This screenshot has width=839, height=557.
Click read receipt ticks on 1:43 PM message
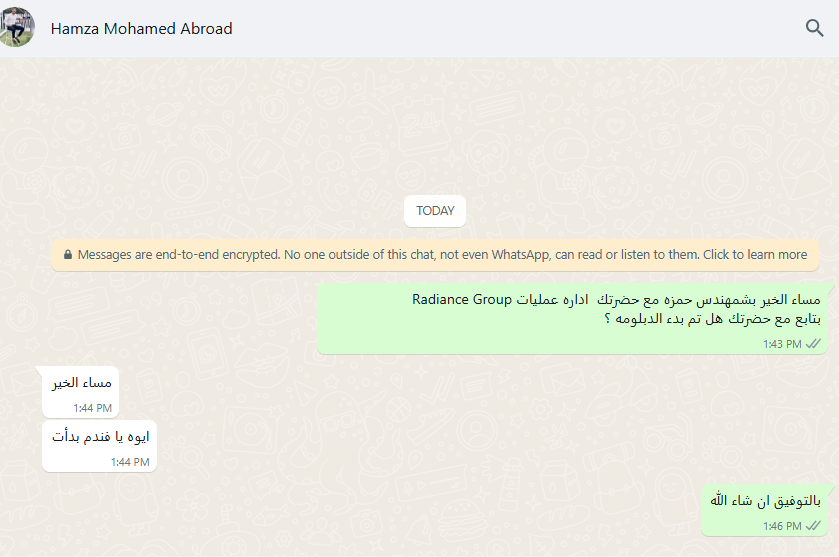813,344
